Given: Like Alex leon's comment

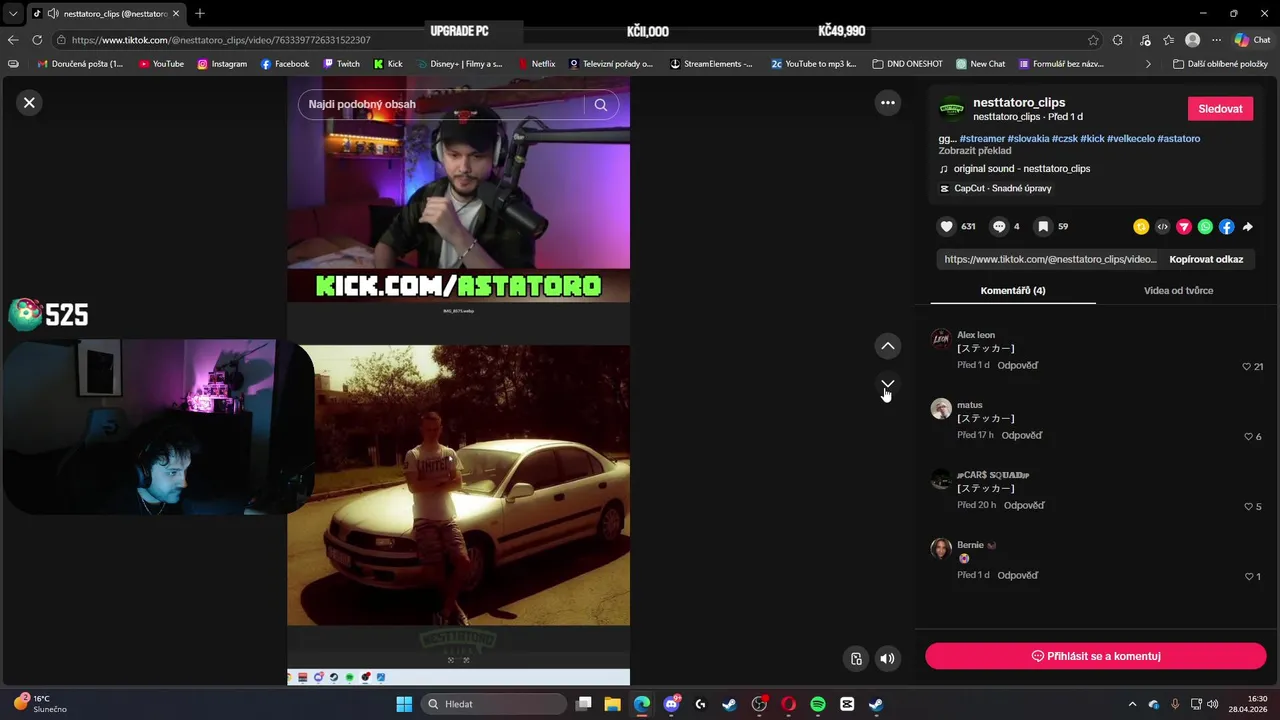Looking at the screenshot, I should pos(1247,367).
